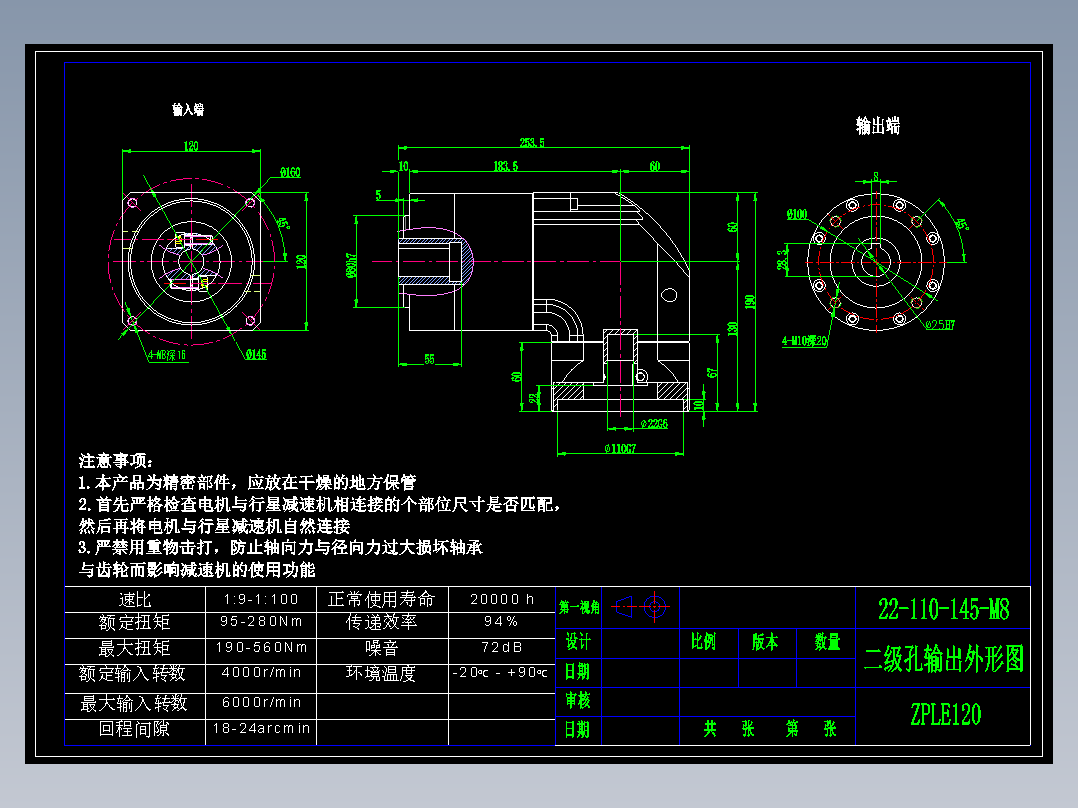This screenshot has height=808, width=1078.
Task: Click the title 二级孔输出外形图
Action: pos(946,655)
